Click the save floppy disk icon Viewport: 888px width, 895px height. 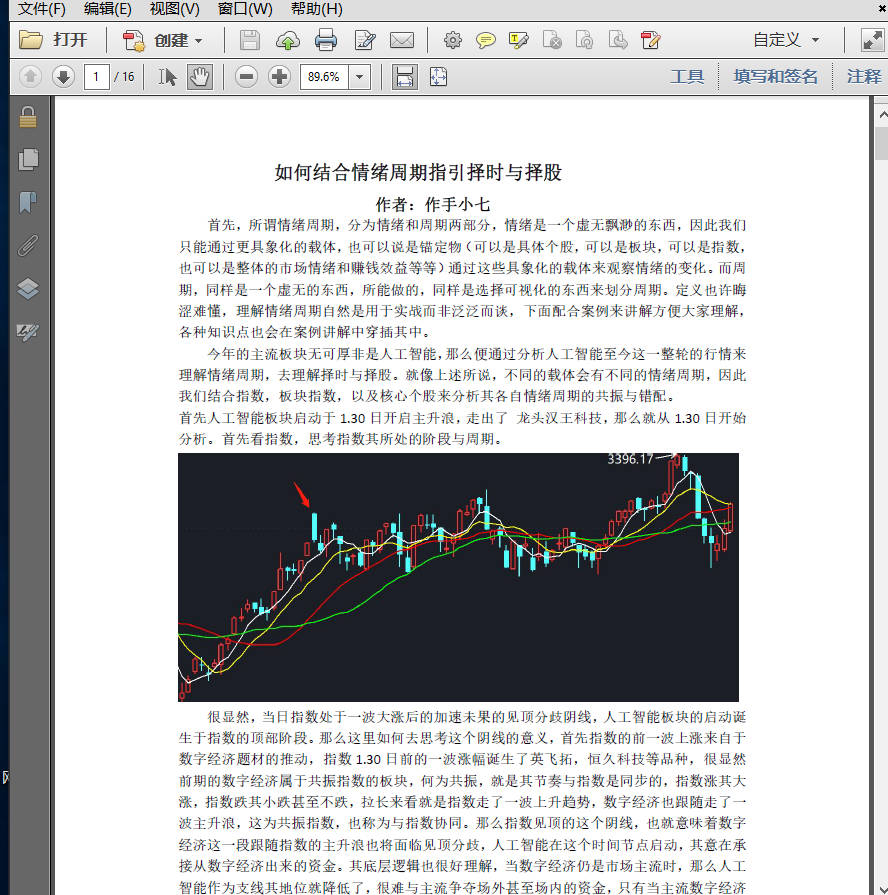click(x=249, y=41)
